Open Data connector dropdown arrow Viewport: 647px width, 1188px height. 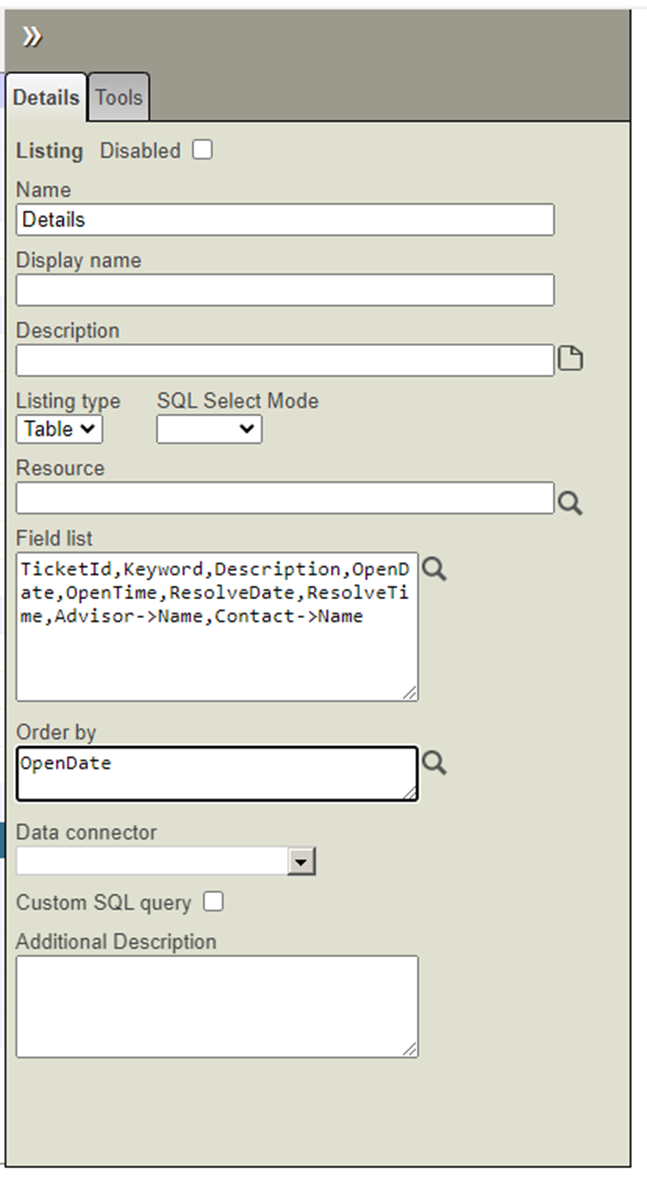[301, 861]
